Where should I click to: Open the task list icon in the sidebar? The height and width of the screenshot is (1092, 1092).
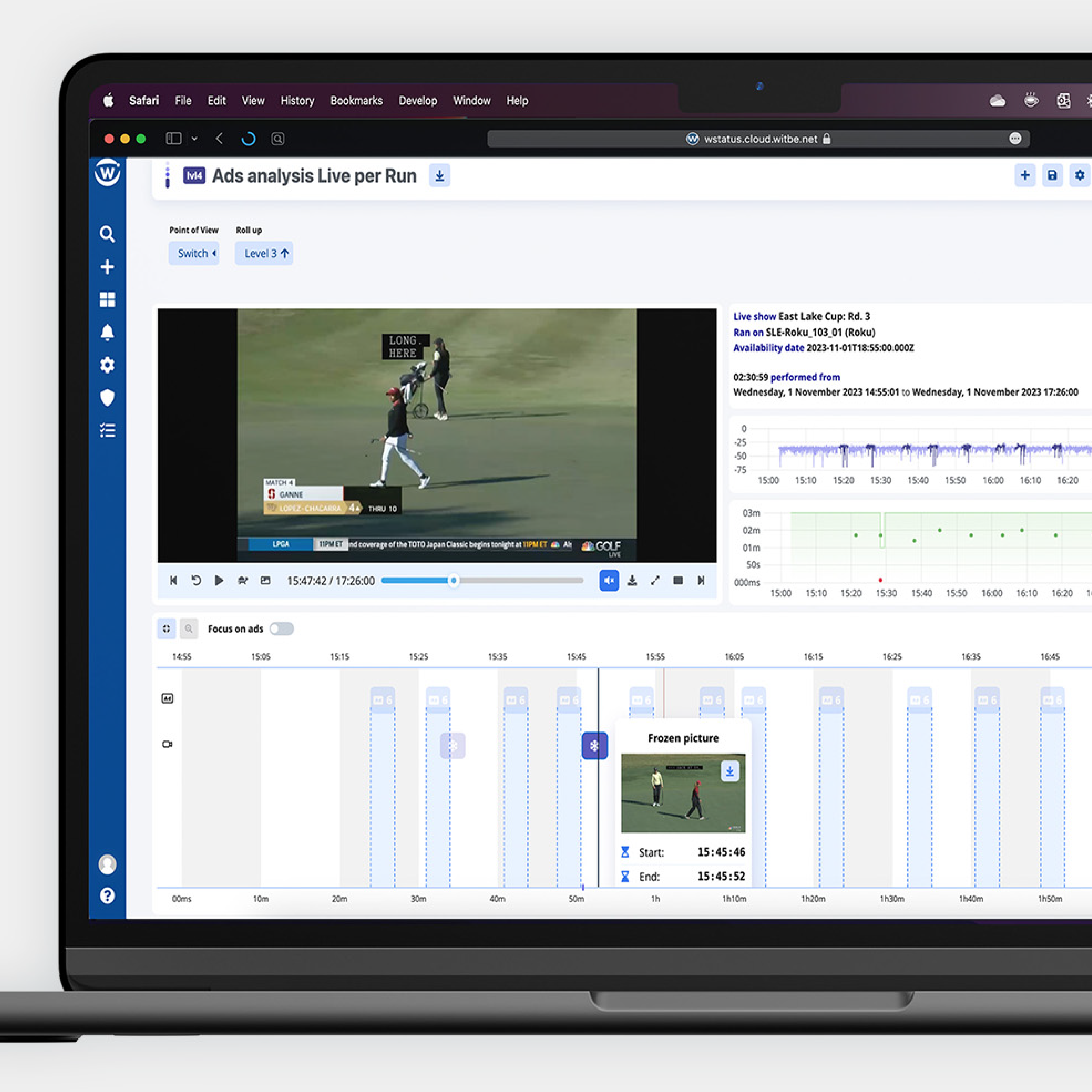(108, 430)
